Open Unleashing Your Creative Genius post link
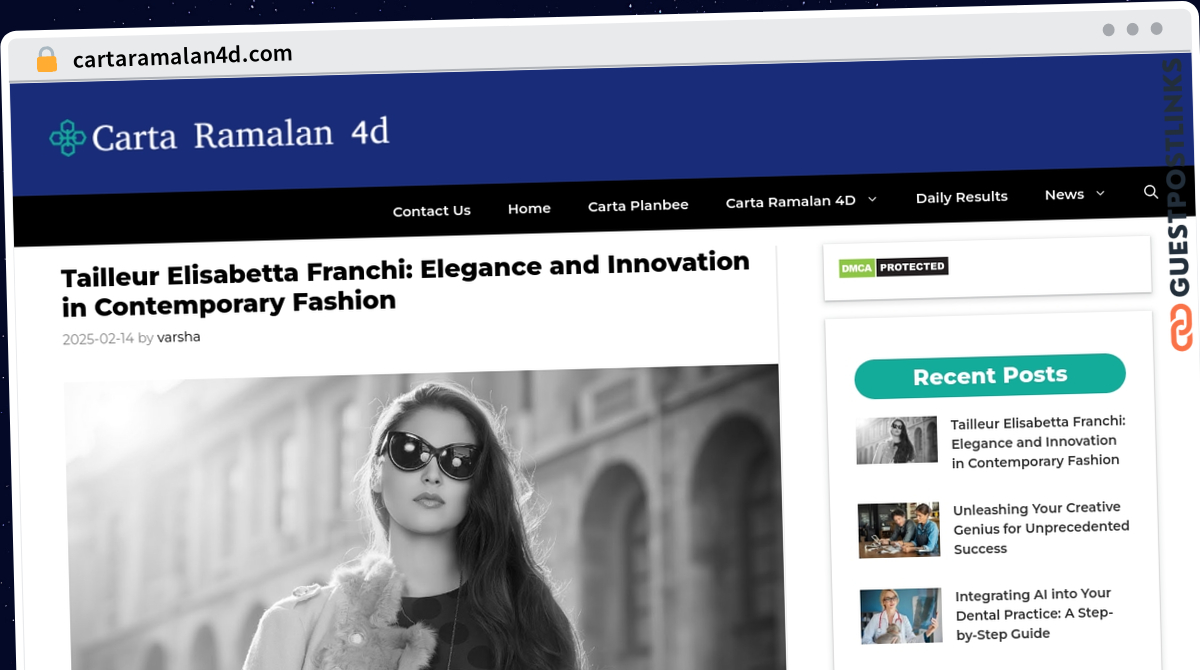Screen dimensions: 1200x670 (1041, 527)
